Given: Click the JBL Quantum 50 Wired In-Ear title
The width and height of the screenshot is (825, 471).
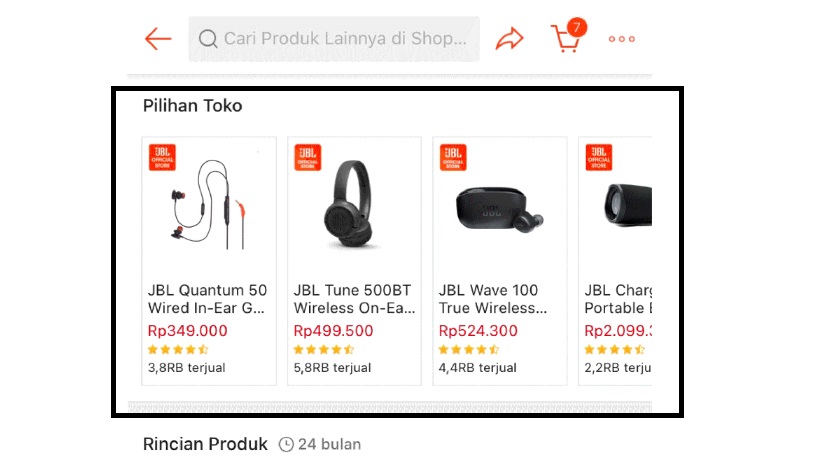Looking at the screenshot, I should pos(208,299).
